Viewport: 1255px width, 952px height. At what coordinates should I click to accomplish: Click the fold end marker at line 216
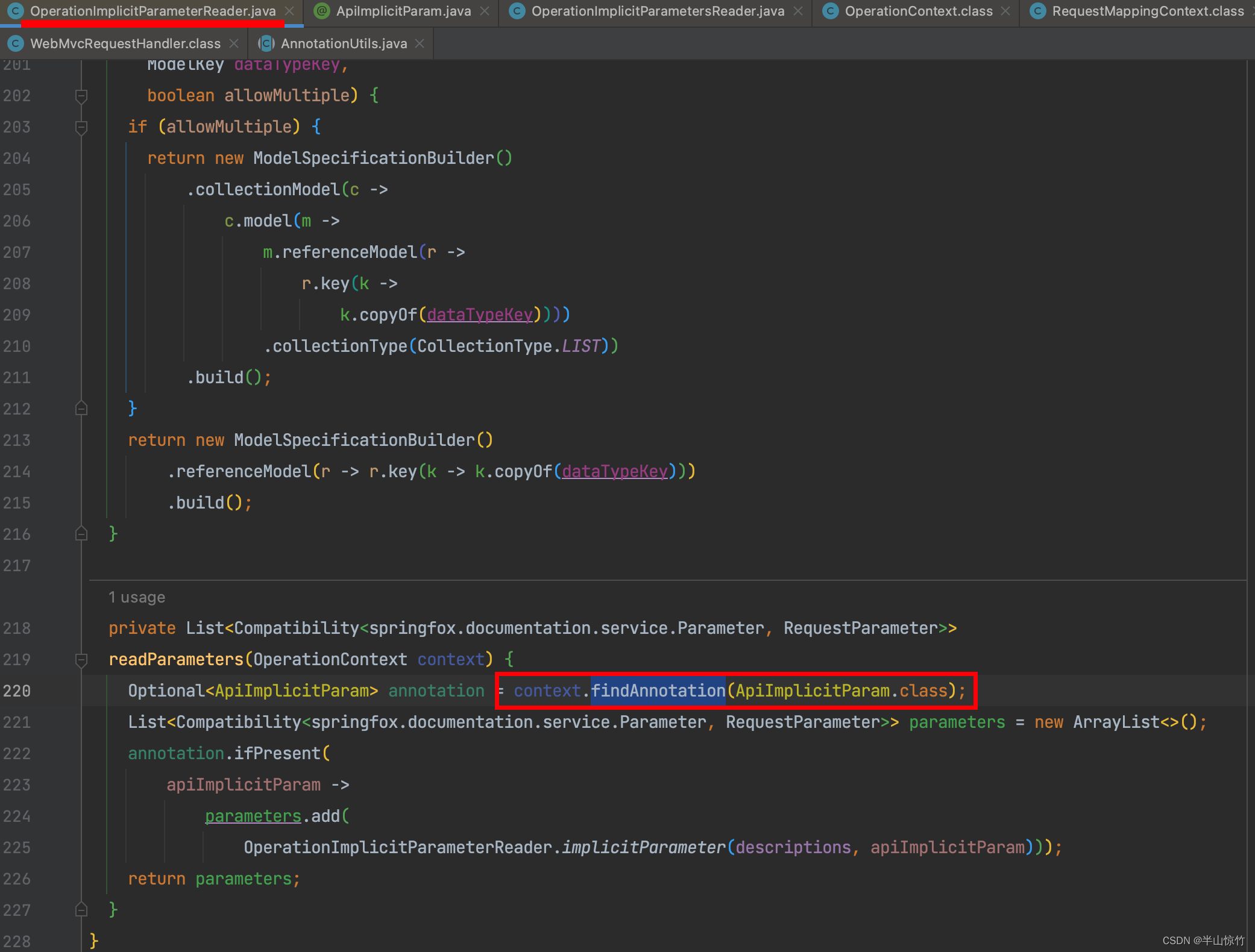(81, 534)
